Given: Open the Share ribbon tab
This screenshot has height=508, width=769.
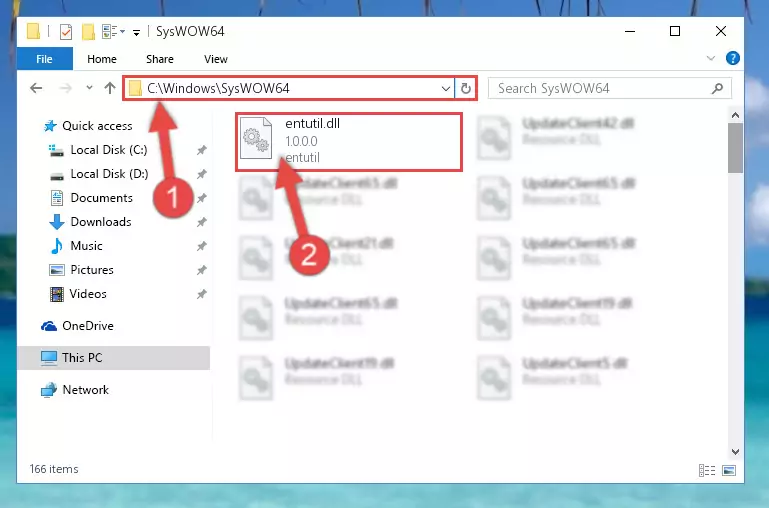Looking at the screenshot, I should (160, 59).
